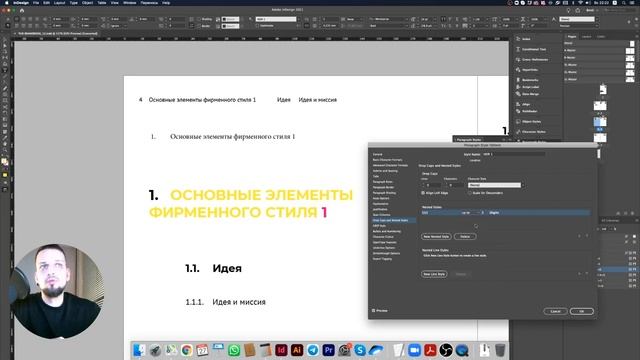Launch Google Chrome from the dock

(187, 350)
